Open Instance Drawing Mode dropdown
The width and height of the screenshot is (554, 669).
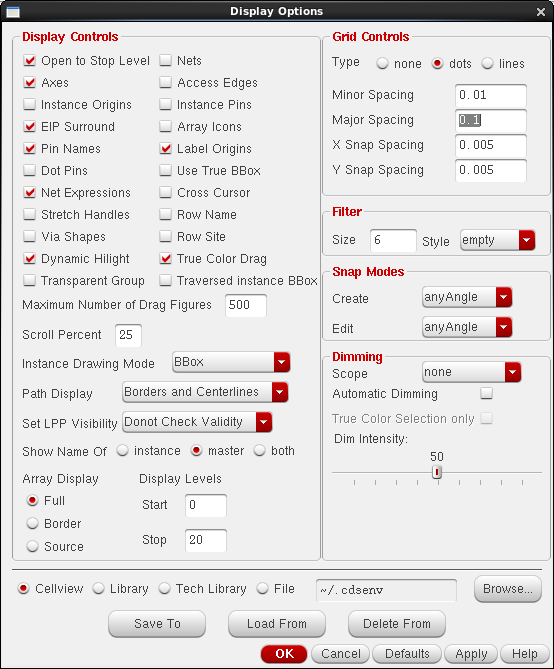pos(231,362)
